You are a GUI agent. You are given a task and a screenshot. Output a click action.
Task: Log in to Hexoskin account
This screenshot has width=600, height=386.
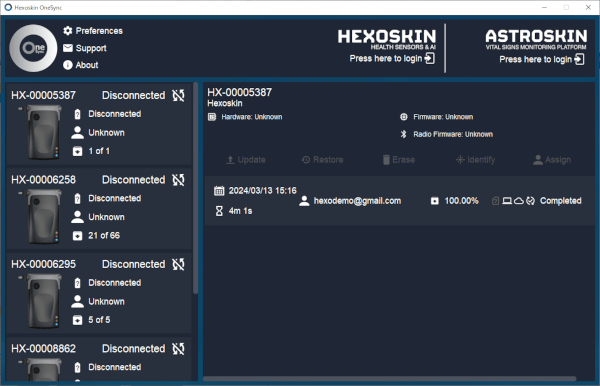[392, 59]
